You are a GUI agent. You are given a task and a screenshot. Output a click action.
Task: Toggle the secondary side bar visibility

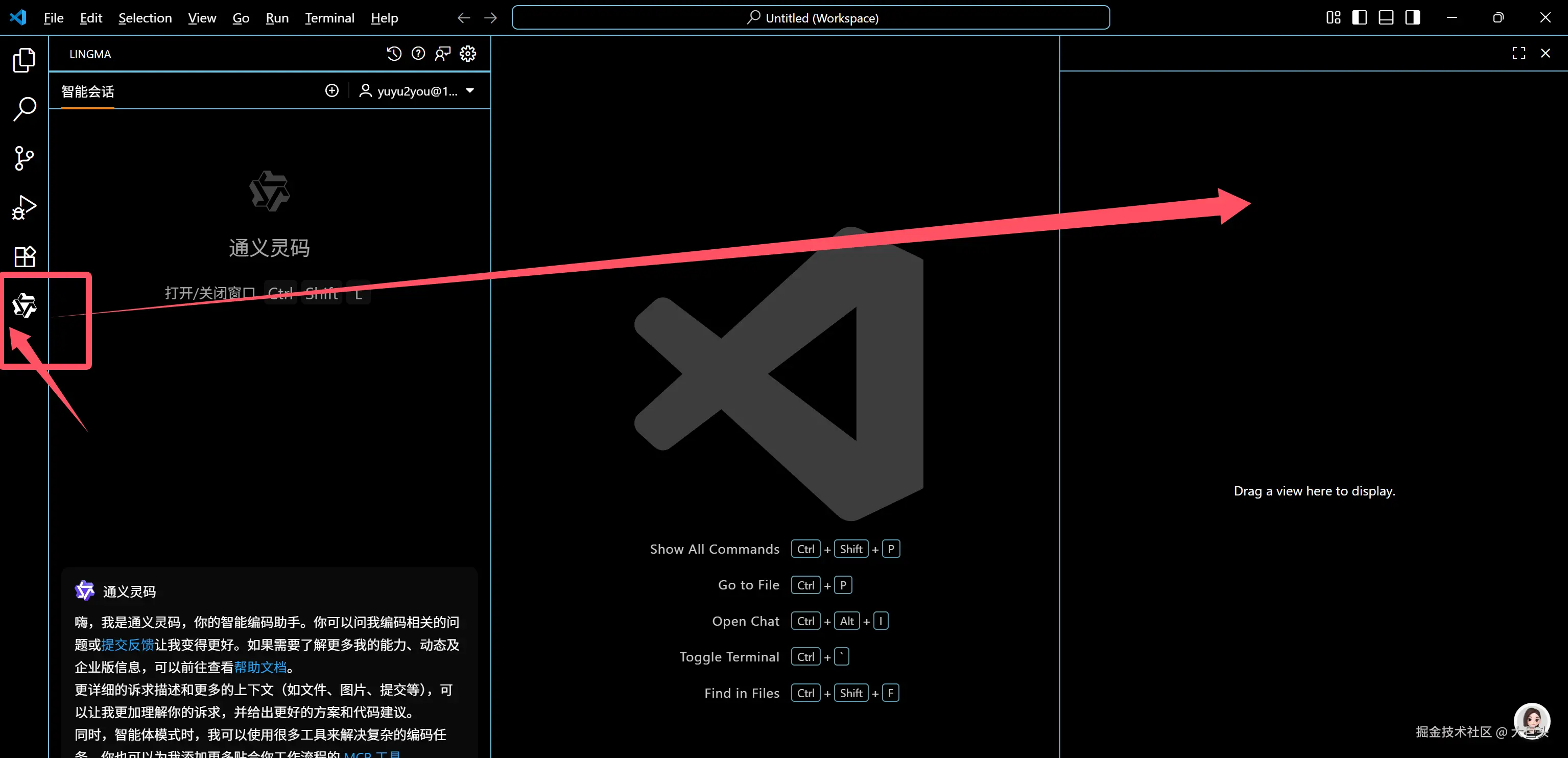[x=1412, y=18]
